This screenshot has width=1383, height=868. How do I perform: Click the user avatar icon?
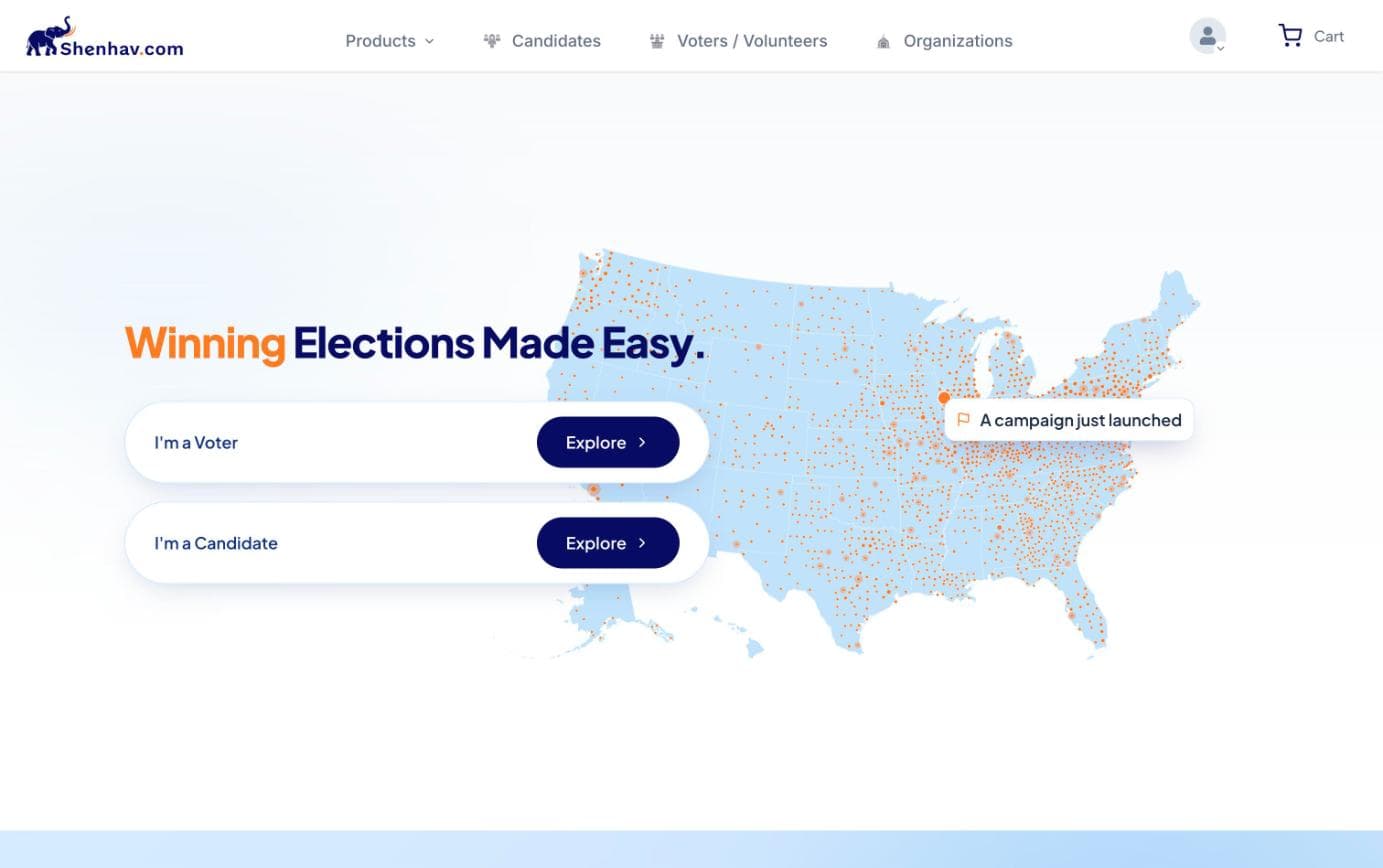click(x=1207, y=36)
